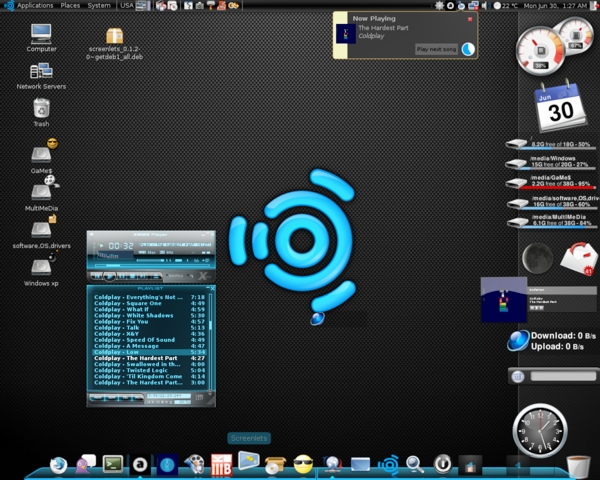600x480 pixels.
Task: Click the moon phase screenlet
Action: (x=538, y=259)
